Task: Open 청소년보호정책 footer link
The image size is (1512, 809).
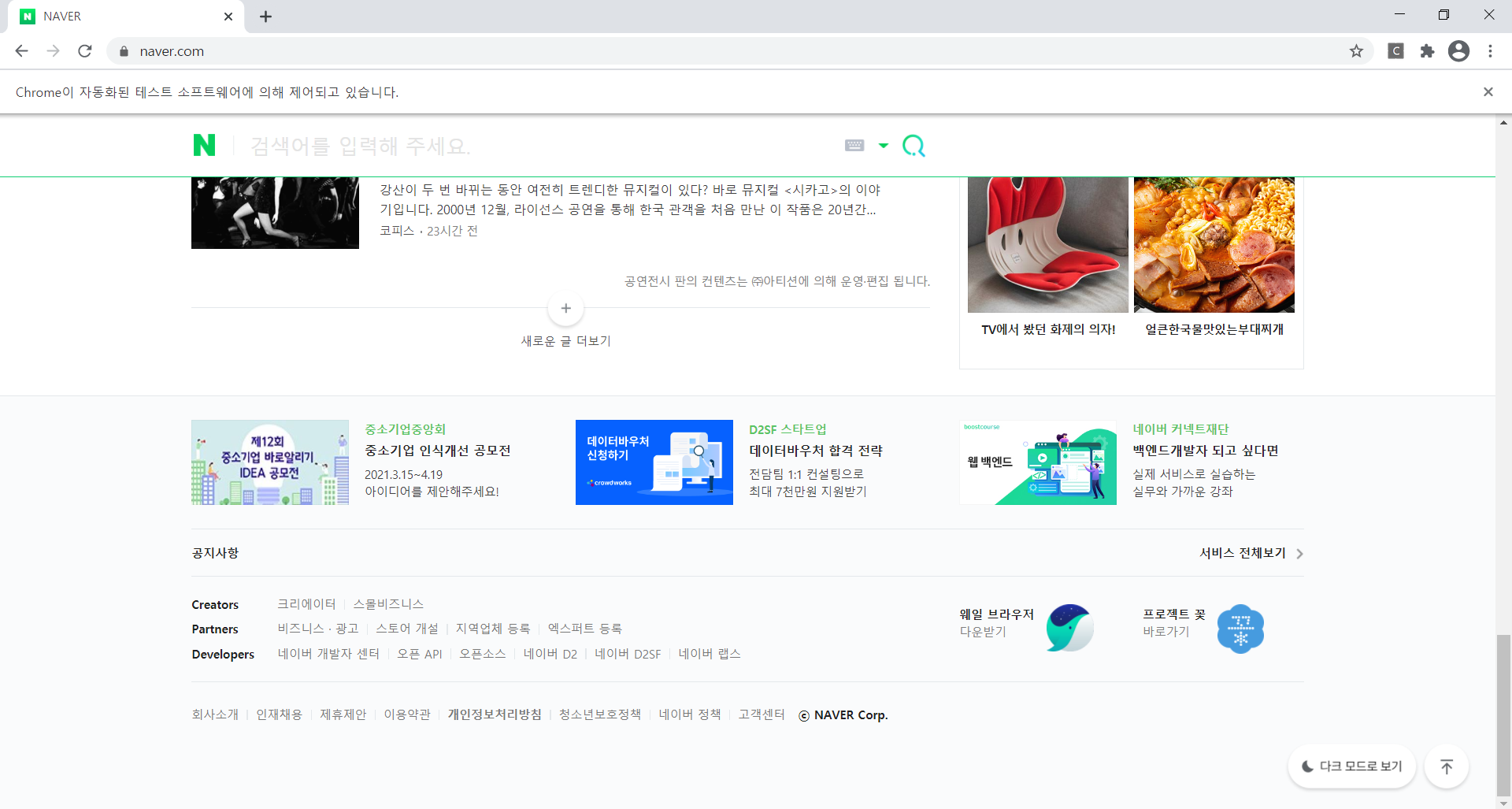Action: pyautogui.click(x=600, y=714)
